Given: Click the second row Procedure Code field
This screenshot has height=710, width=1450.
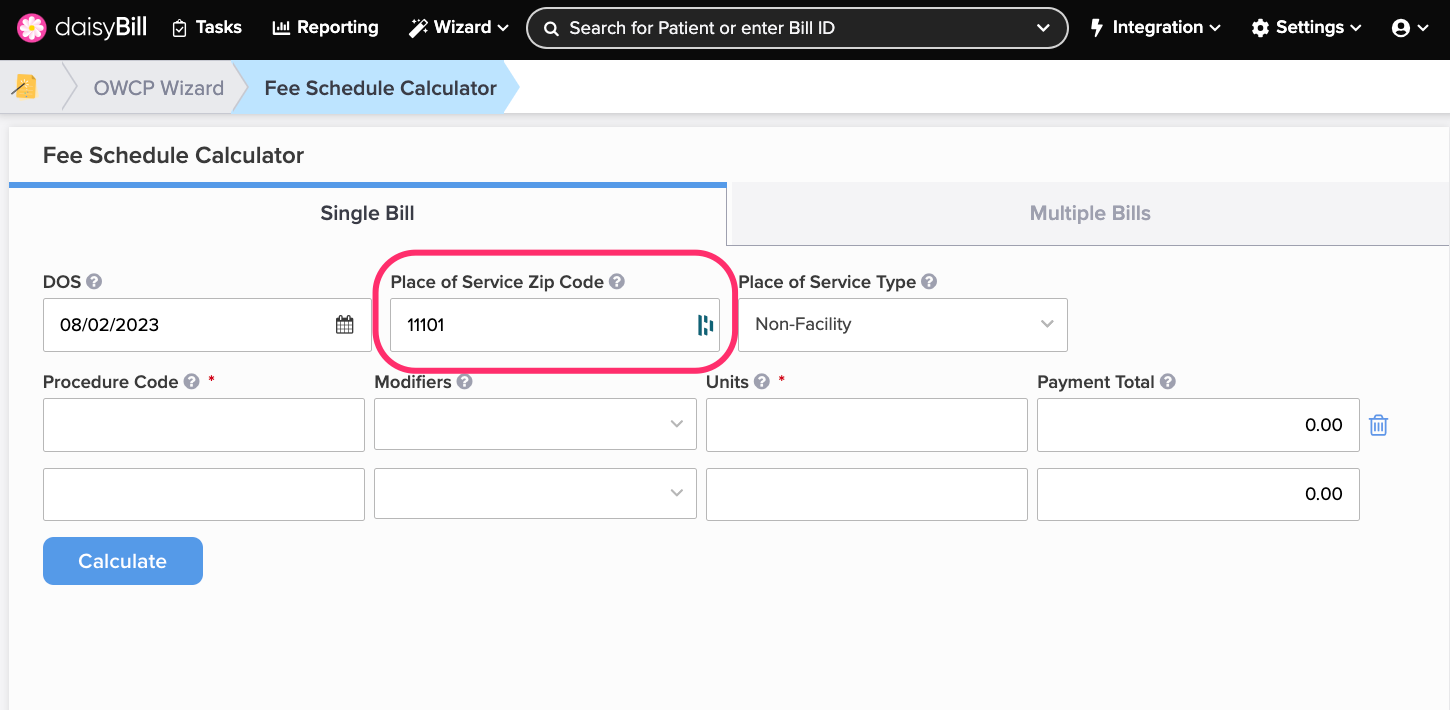Looking at the screenshot, I should [x=204, y=494].
